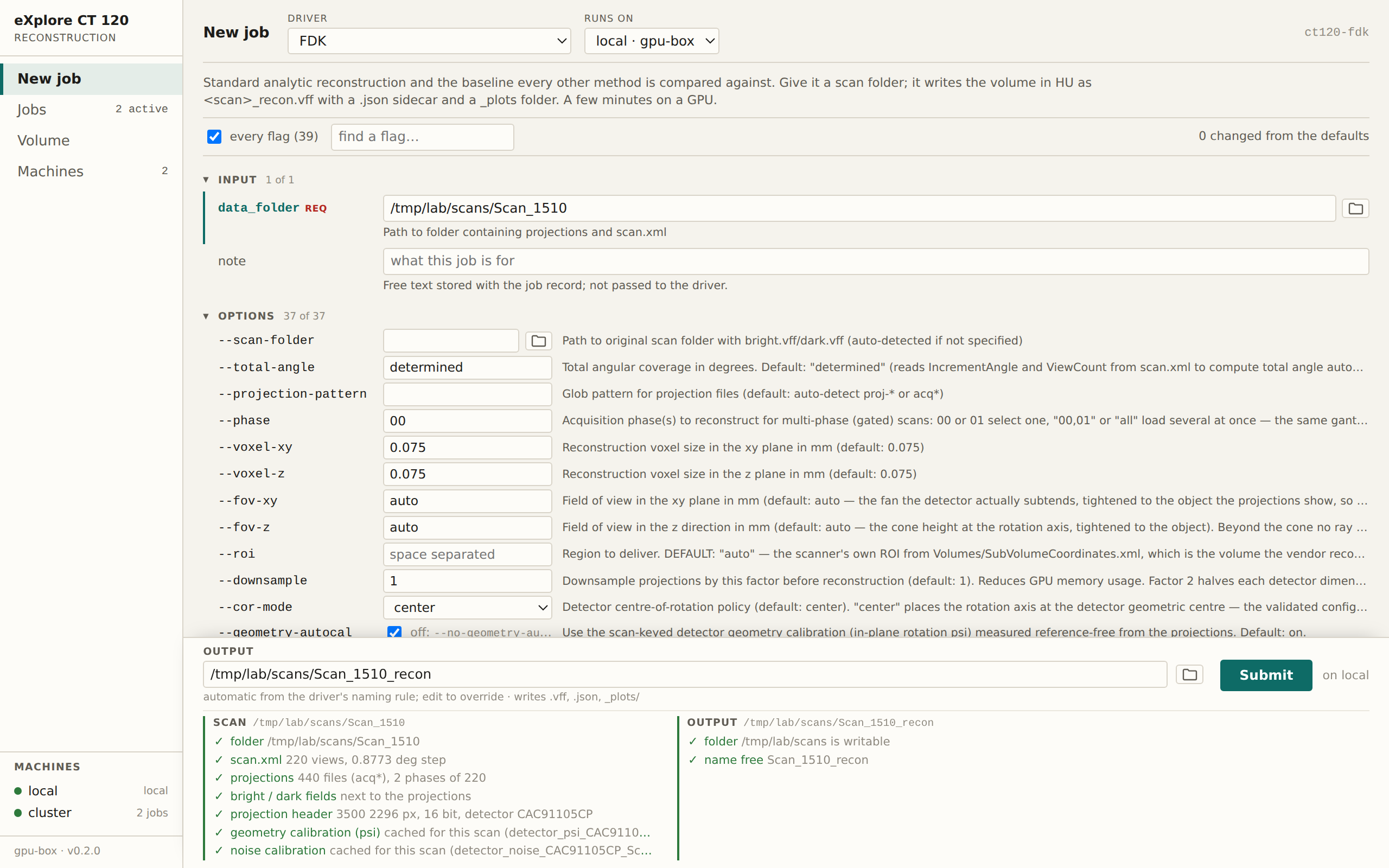Select New job in sidebar
The width and height of the screenshot is (1389, 868).
point(92,79)
